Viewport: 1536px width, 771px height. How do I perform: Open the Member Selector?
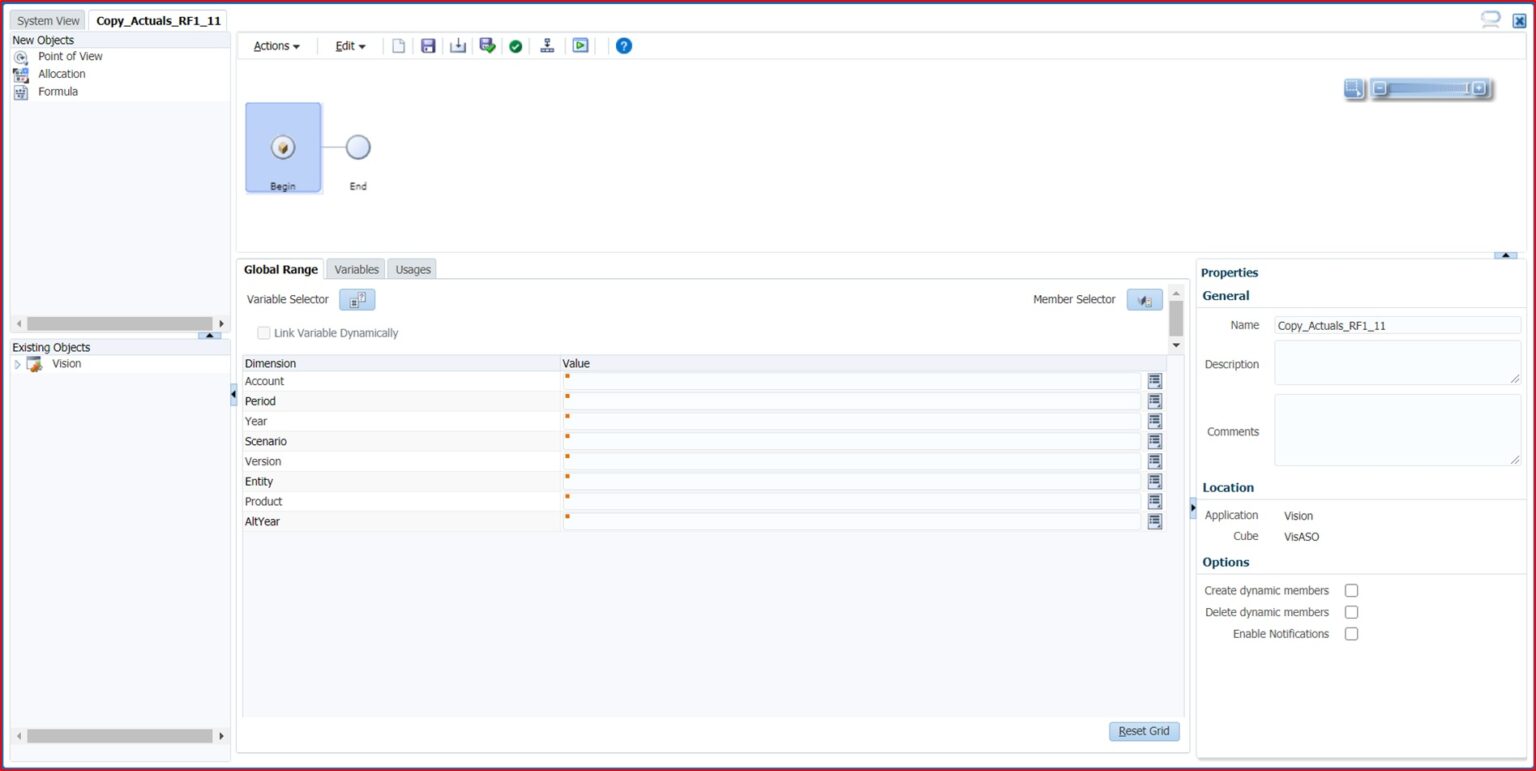coord(1143,299)
